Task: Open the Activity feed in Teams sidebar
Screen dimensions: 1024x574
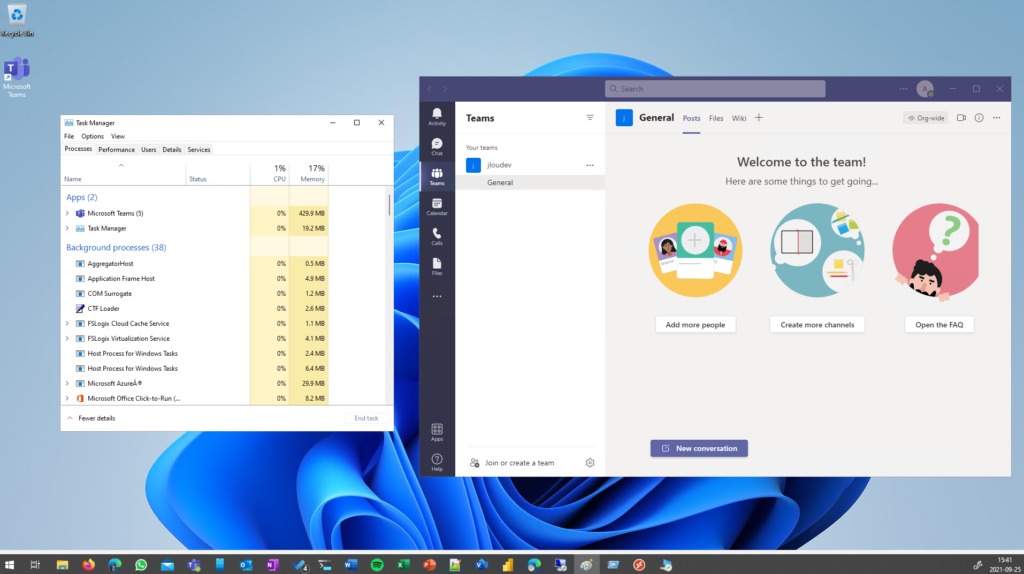Action: (x=437, y=117)
